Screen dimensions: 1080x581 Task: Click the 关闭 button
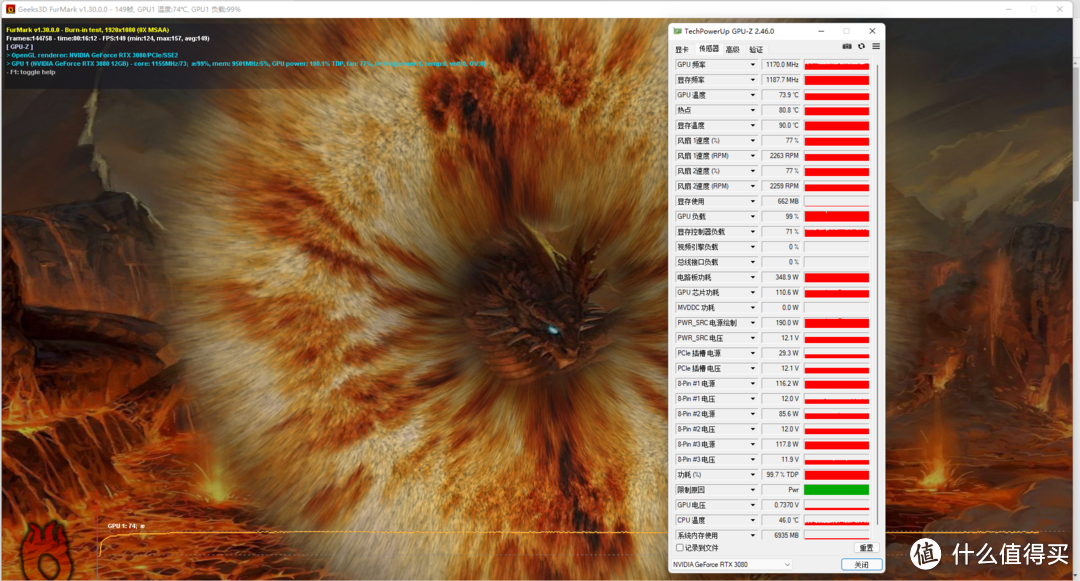[861, 564]
